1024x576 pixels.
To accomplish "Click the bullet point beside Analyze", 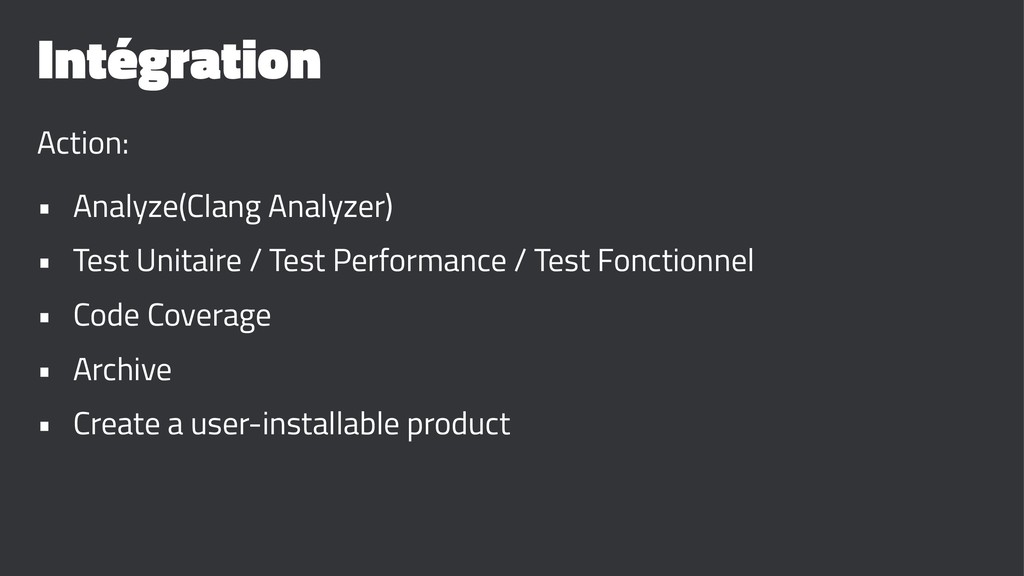I will 44,211.
